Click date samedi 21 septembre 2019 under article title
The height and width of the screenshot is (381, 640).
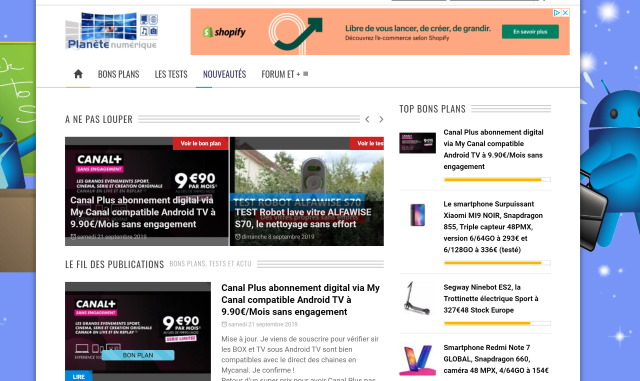click(x=260, y=325)
